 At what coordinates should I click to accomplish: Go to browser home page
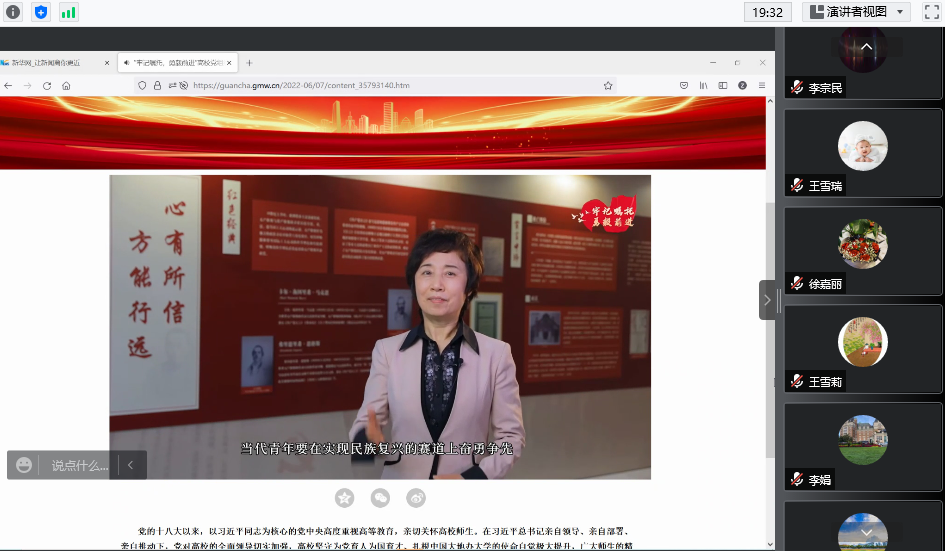pos(66,86)
